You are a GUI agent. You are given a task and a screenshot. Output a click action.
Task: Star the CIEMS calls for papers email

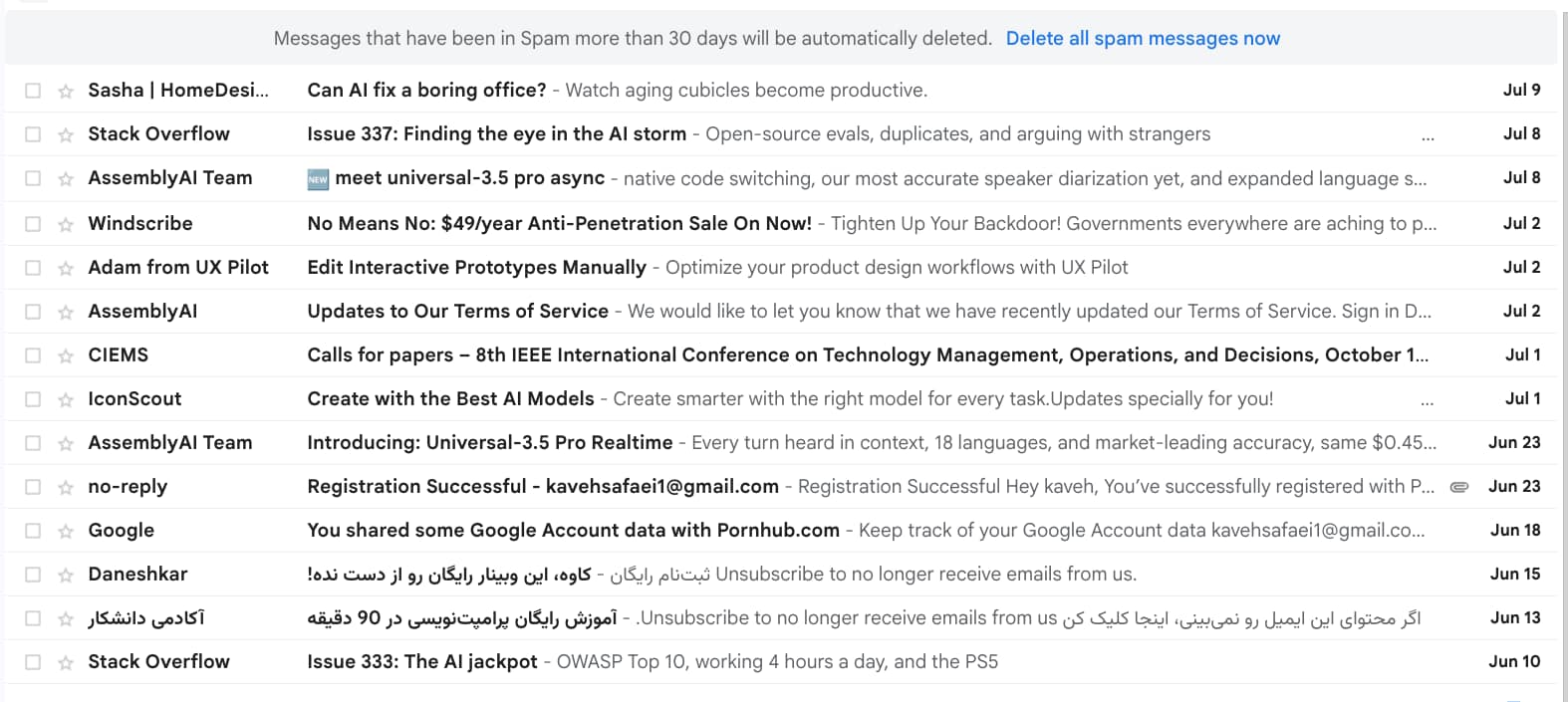[x=66, y=355]
